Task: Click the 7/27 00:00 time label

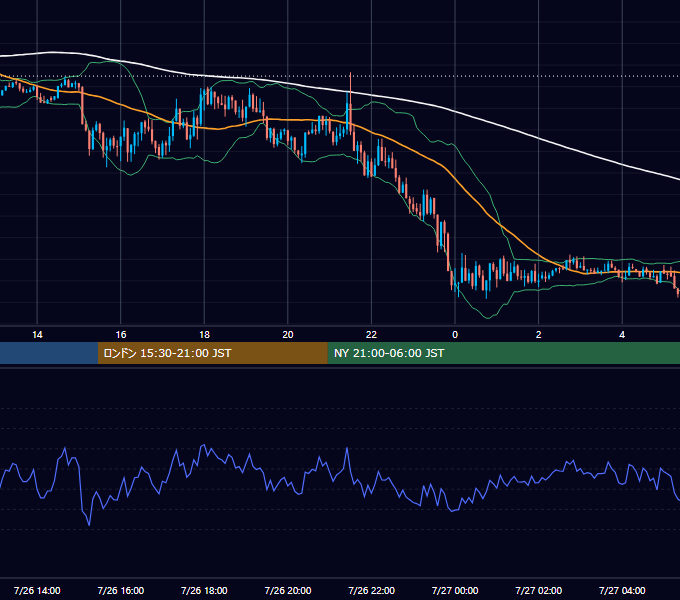Action: pos(455,590)
